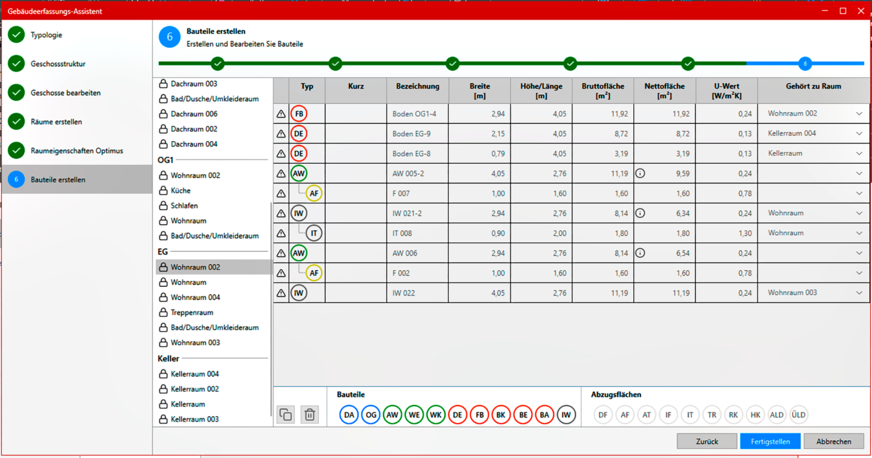The image size is (872, 458).
Task: Click info icon next to AW 005-2 Nettofläche
Action: tap(640, 173)
